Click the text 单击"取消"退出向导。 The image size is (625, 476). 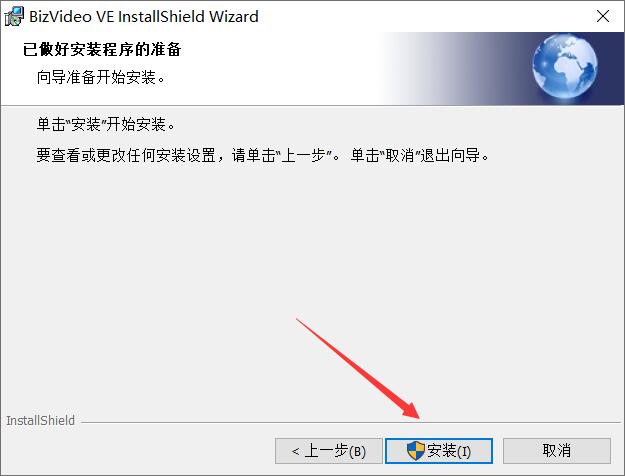tap(420, 155)
